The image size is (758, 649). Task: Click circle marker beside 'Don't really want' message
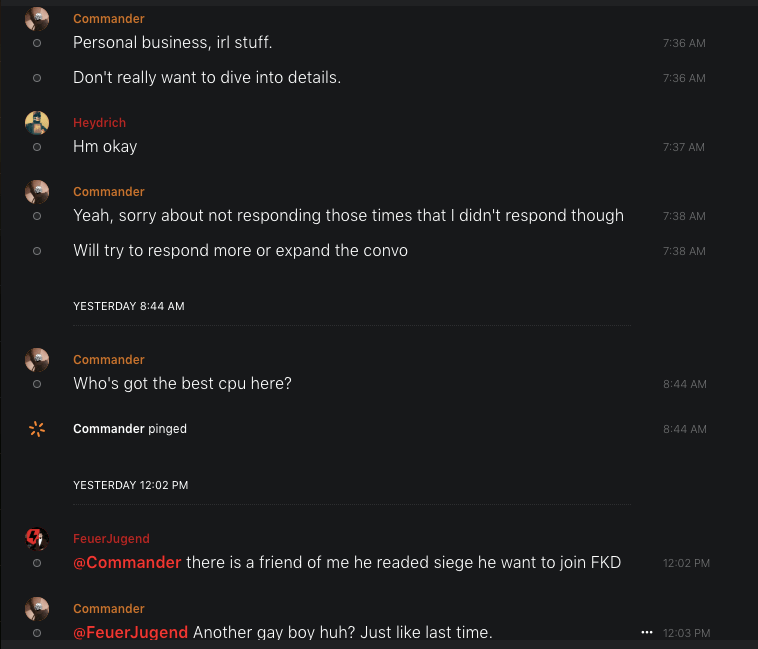click(x=37, y=78)
